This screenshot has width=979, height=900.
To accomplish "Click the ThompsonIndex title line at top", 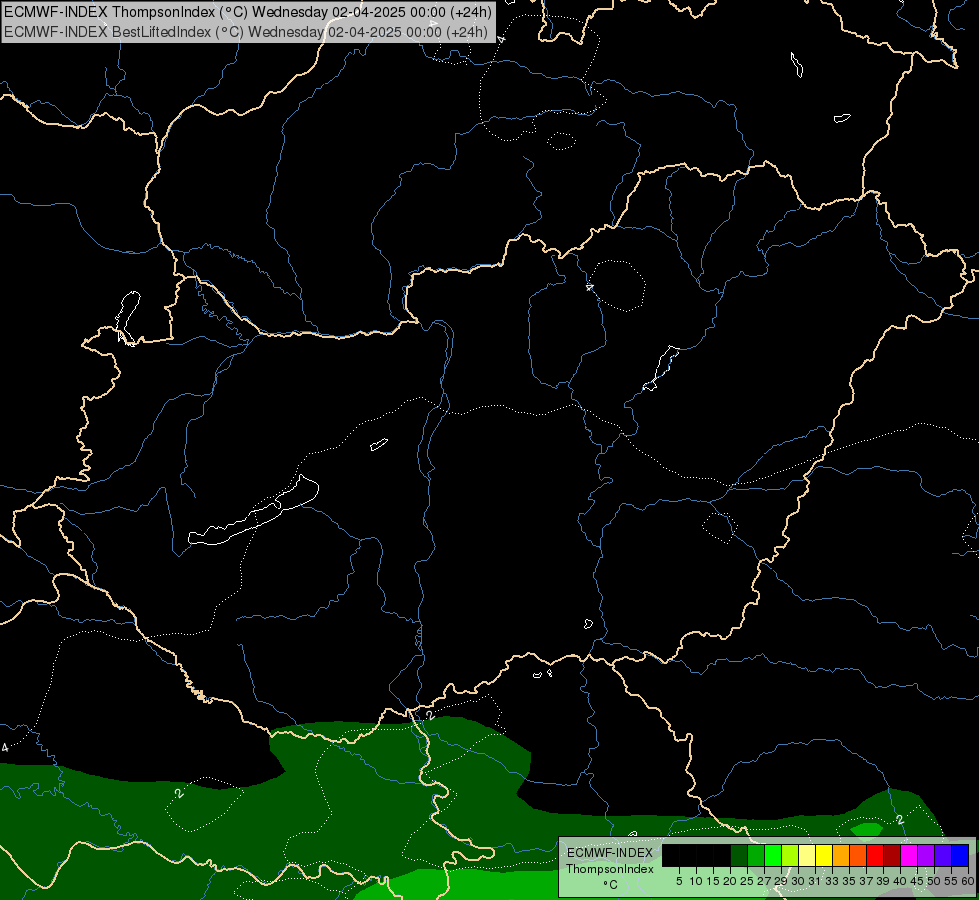I will pyautogui.click(x=248, y=12).
